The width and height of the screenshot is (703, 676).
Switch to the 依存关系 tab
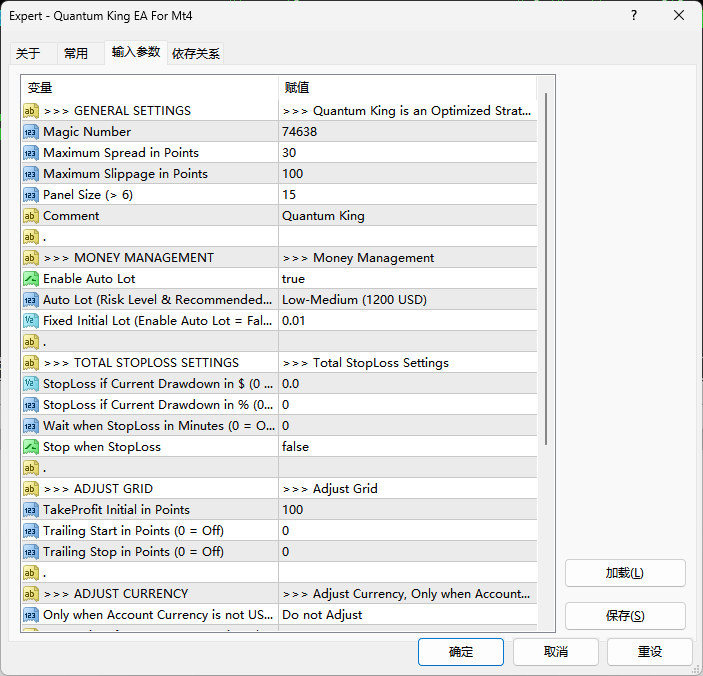(196, 53)
